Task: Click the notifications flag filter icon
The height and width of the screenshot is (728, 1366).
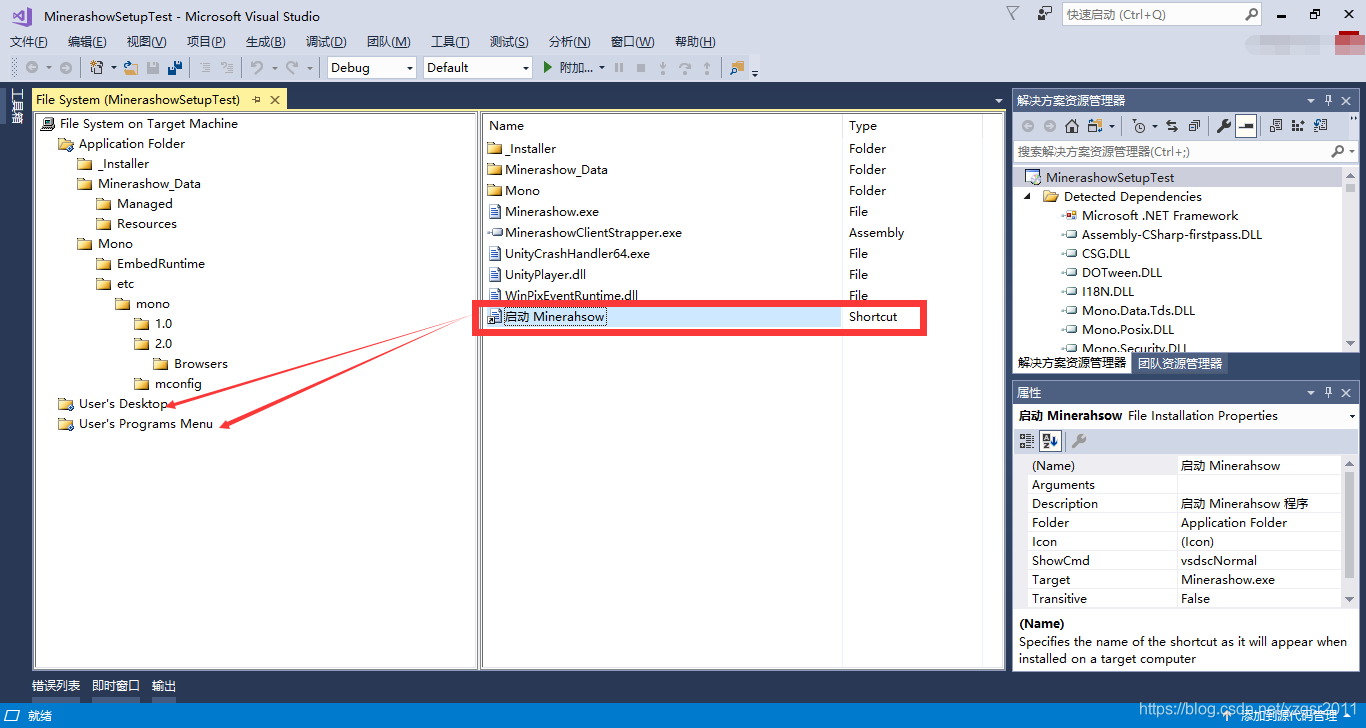Action: click(x=1012, y=14)
